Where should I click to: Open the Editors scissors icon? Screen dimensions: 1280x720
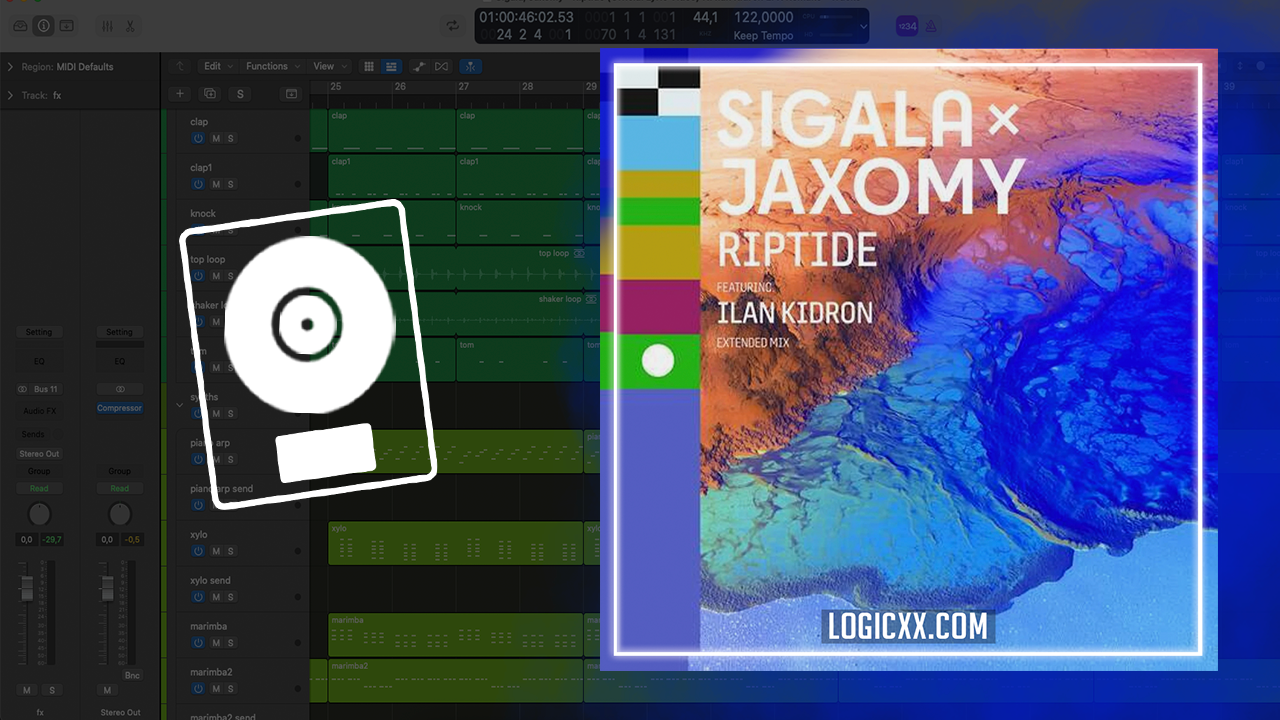[130, 26]
